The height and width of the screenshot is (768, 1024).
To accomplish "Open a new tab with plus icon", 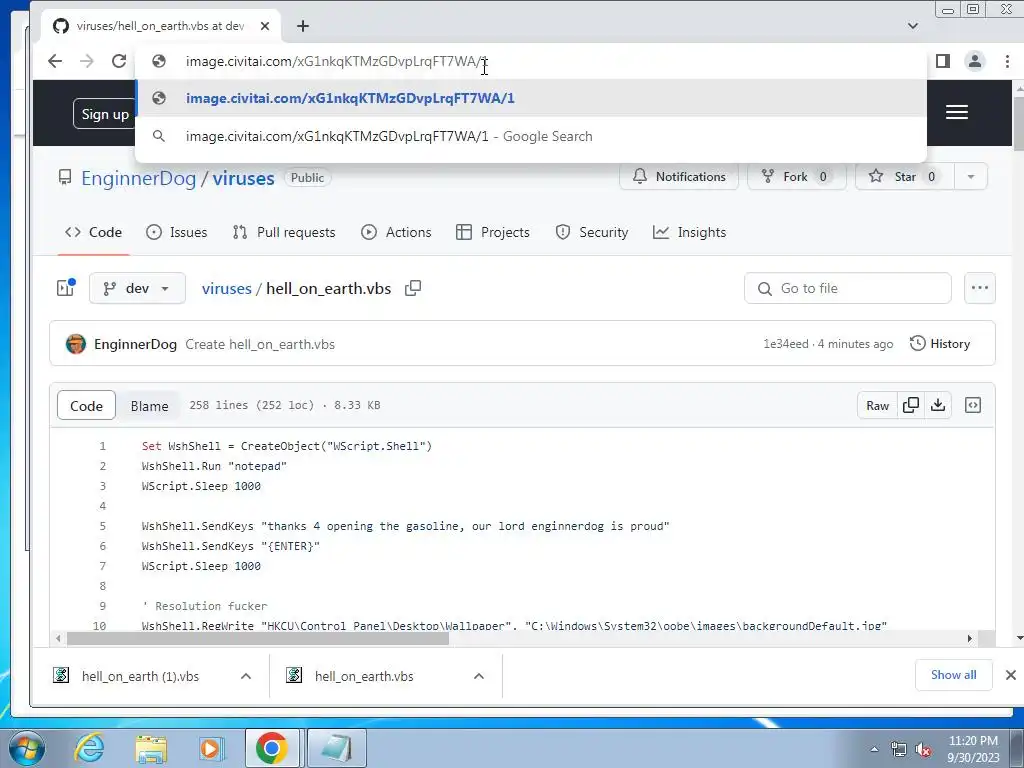I will pos(302,26).
